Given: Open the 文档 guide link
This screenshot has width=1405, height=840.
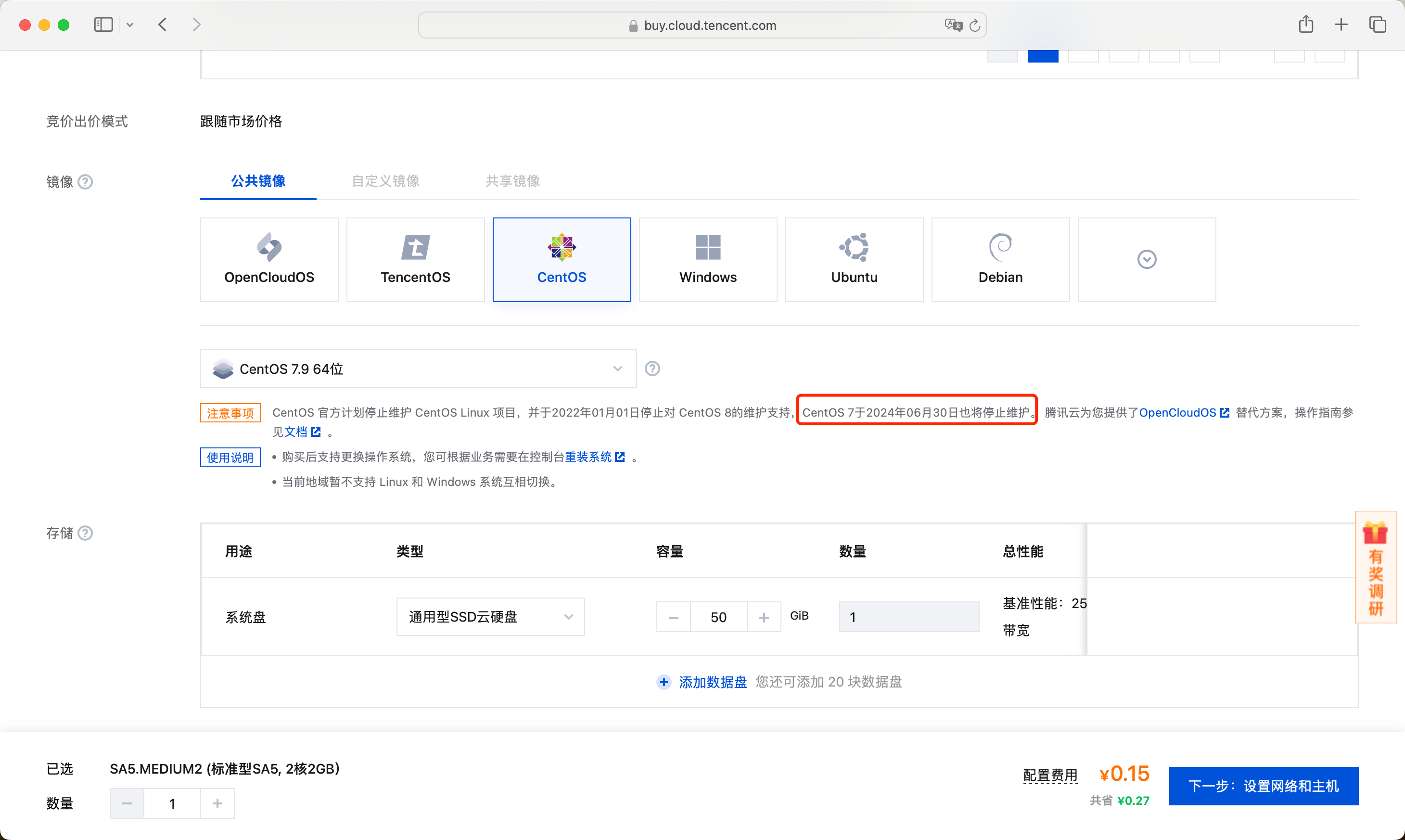Looking at the screenshot, I should (x=302, y=432).
